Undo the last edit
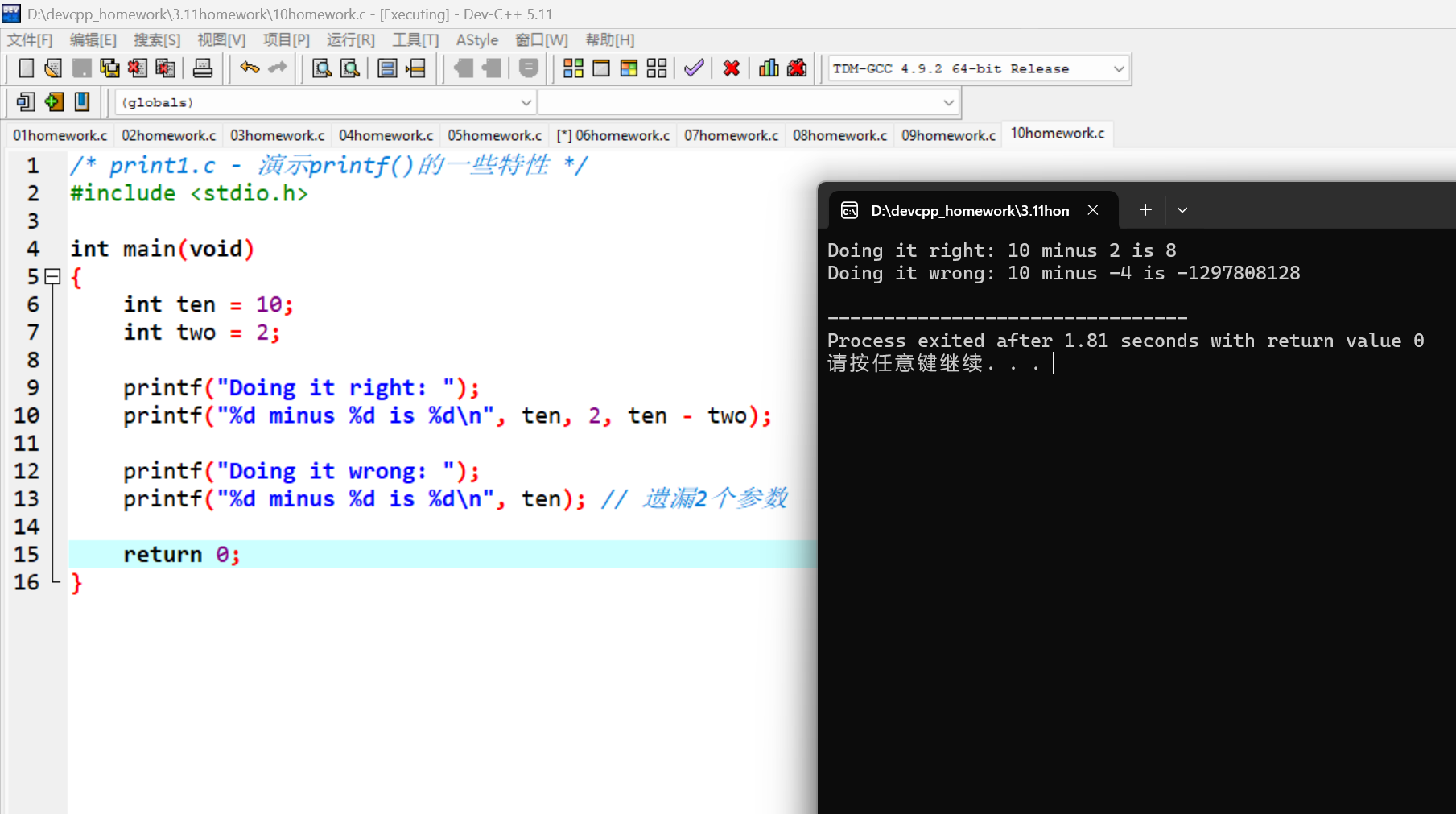This screenshot has width=1456, height=814. (250, 68)
